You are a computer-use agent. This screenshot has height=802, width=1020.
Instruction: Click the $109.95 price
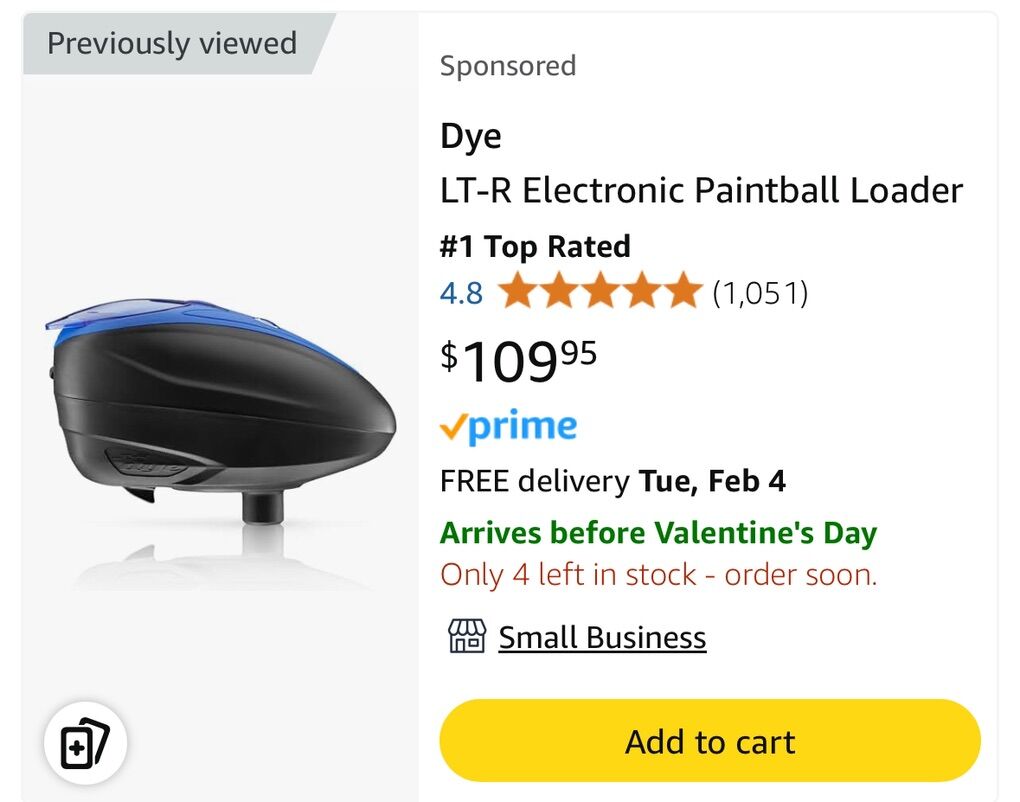point(518,360)
